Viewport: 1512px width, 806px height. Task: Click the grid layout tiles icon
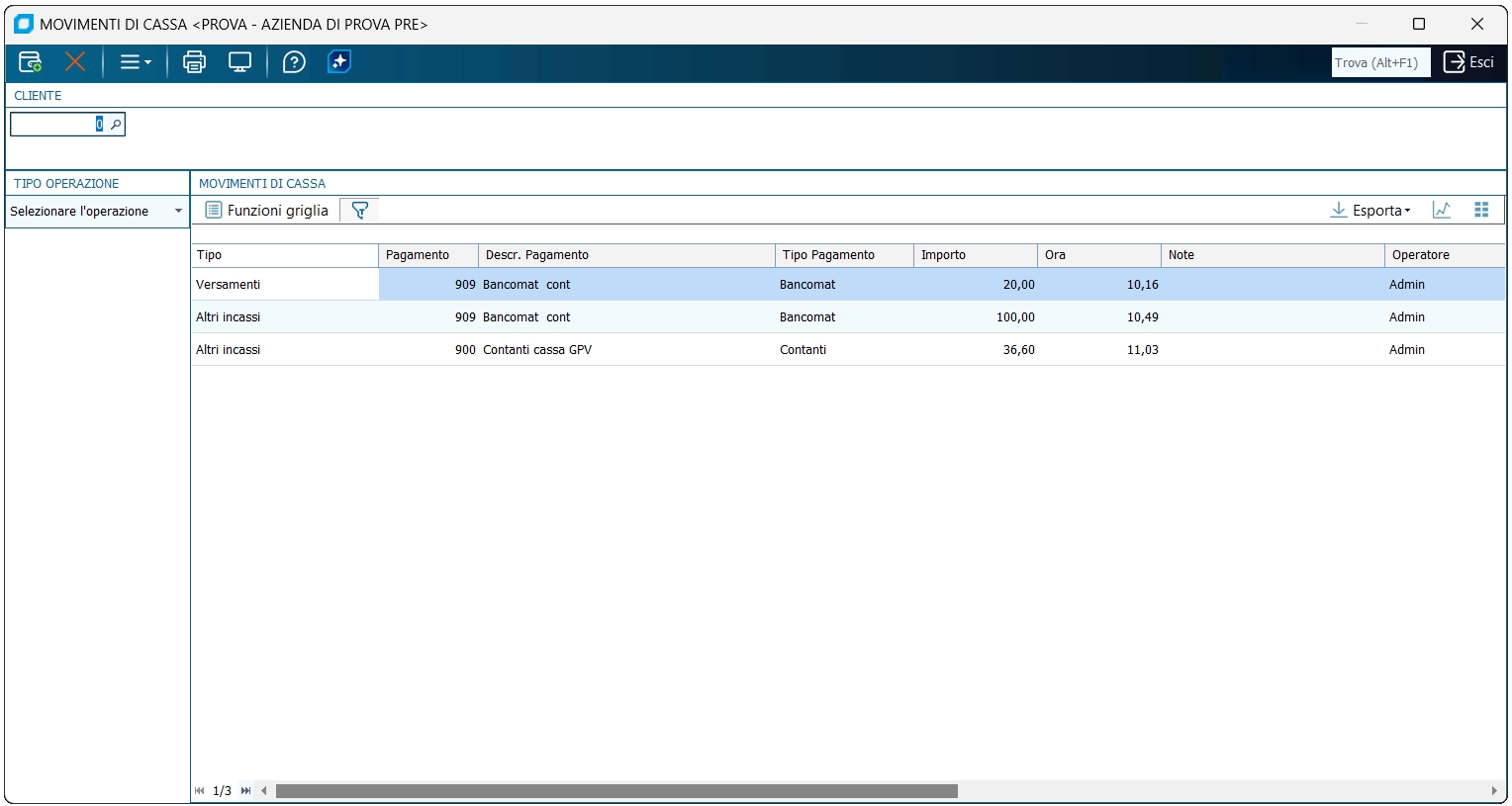pyautogui.click(x=1481, y=210)
